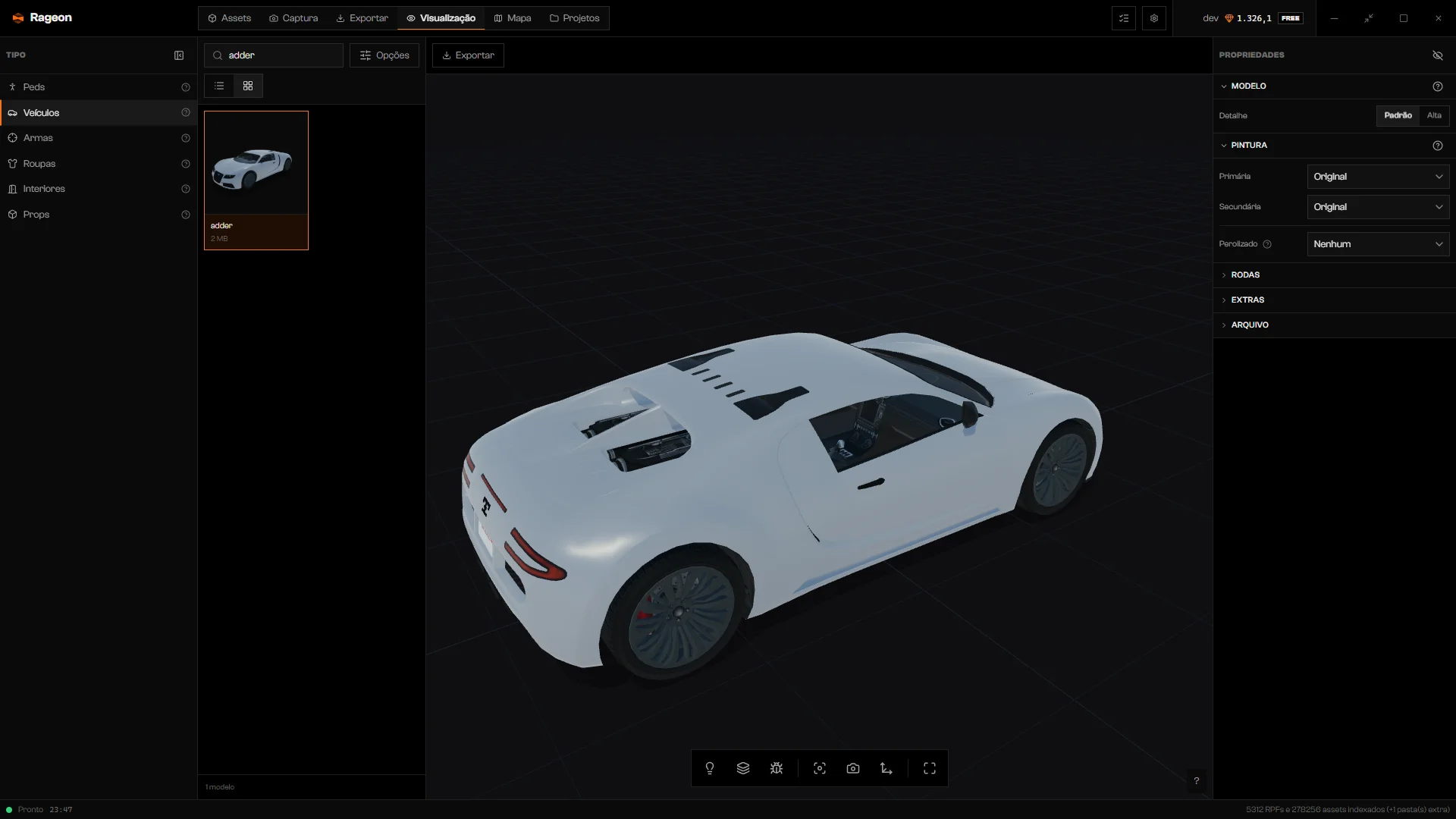Click info icon next to Perolizado
The width and height of the screenshot is (1456, 819).
tap(1267, 244)
